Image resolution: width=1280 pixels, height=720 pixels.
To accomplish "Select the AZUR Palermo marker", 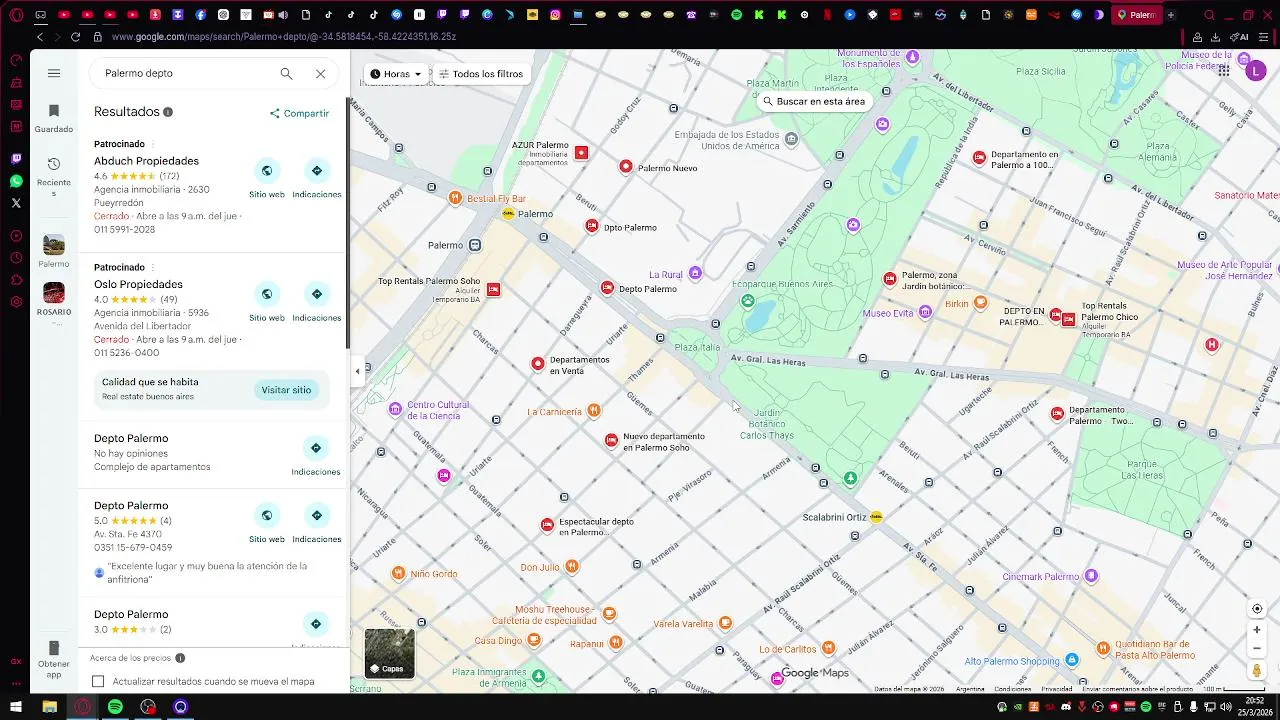I will pos(581,152).
